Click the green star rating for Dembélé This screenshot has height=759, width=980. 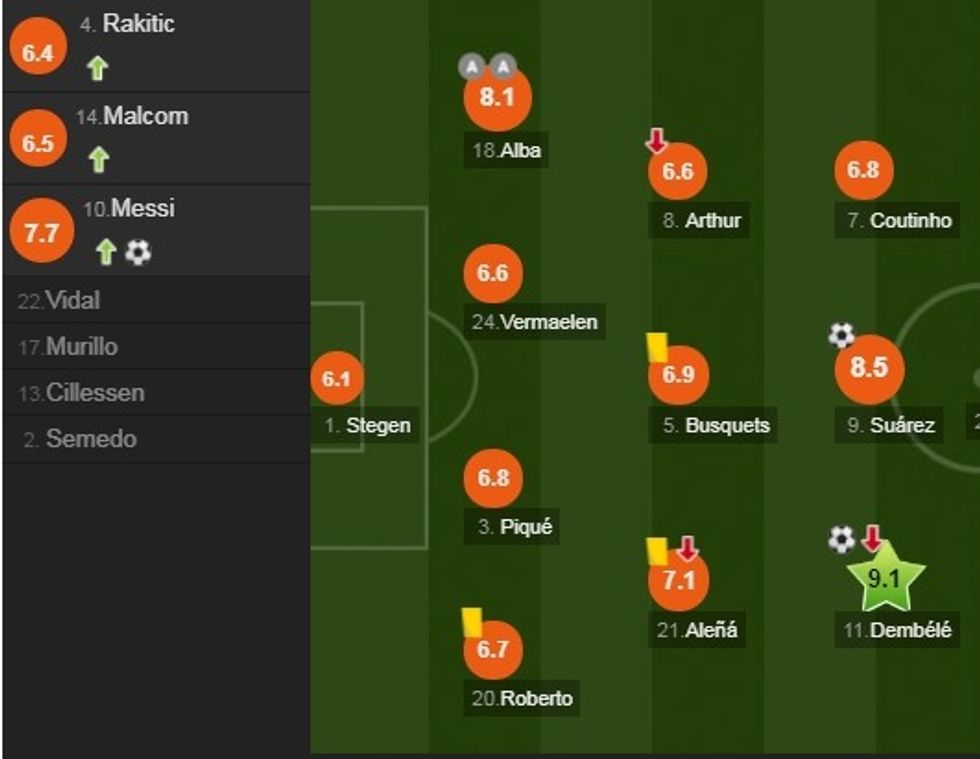pyautogui.click(x=885, y=578)
